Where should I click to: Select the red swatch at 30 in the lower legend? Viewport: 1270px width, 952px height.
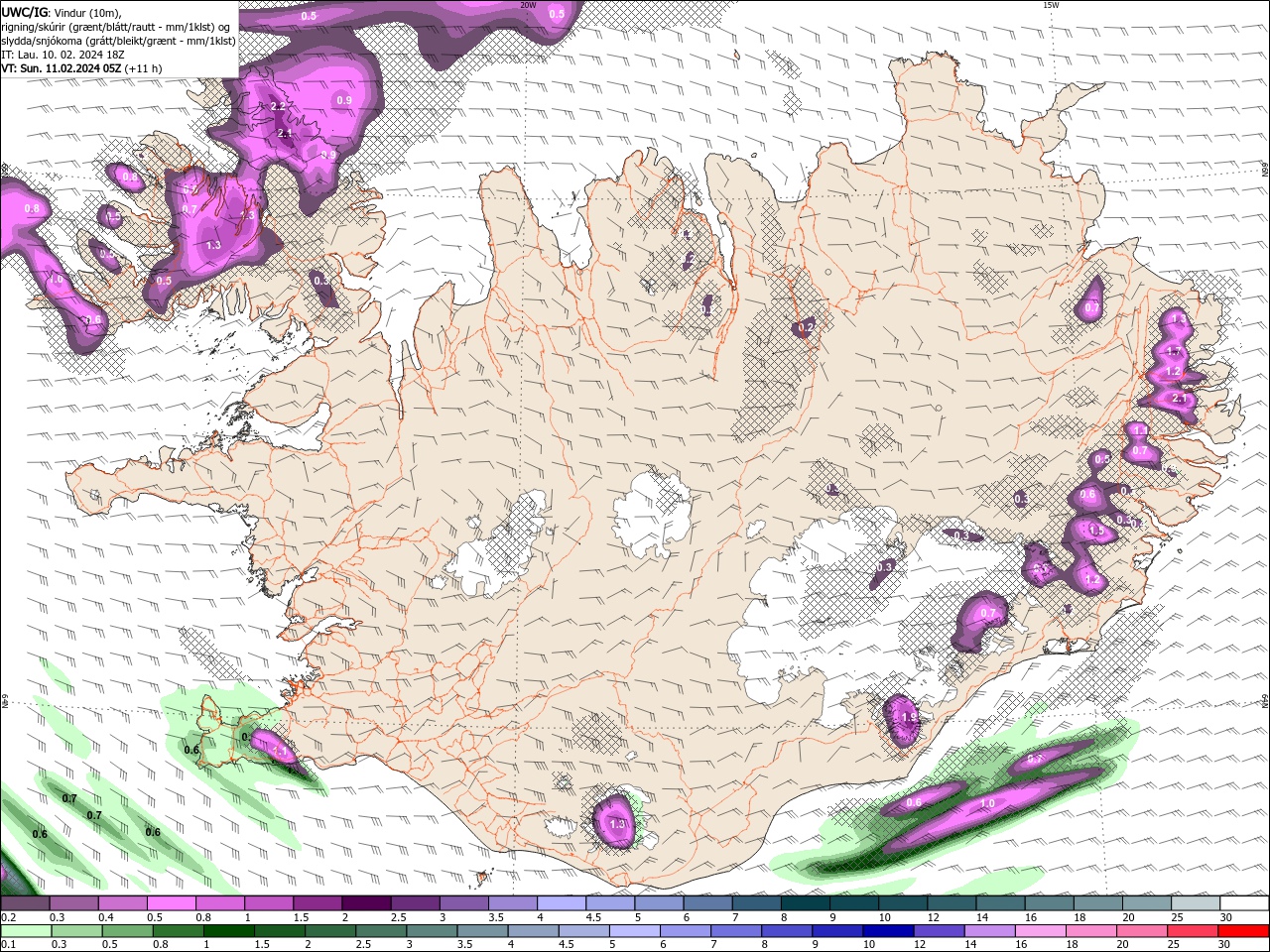point(1242,931)
